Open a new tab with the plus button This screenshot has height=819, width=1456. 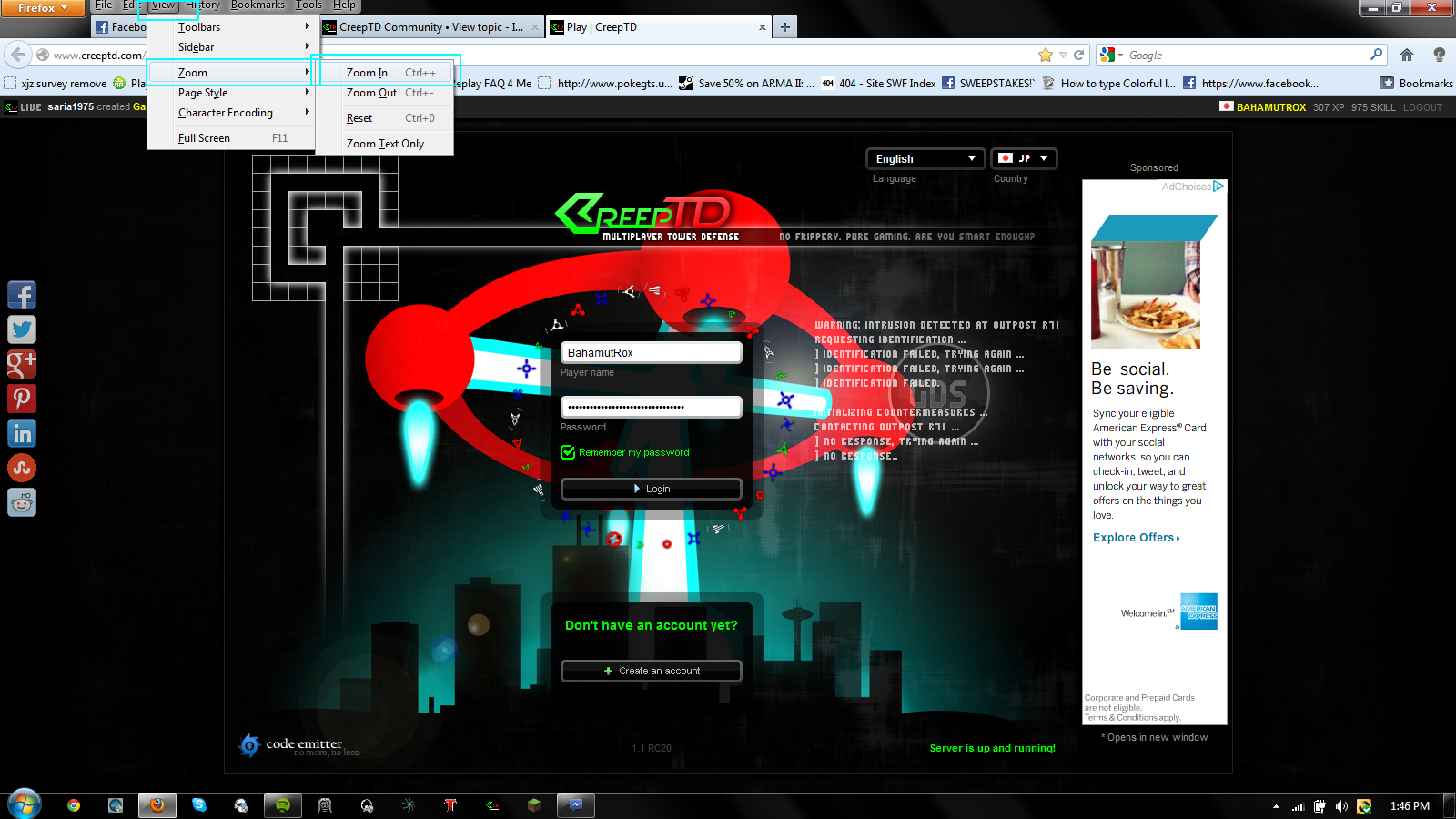coord(784,27)
